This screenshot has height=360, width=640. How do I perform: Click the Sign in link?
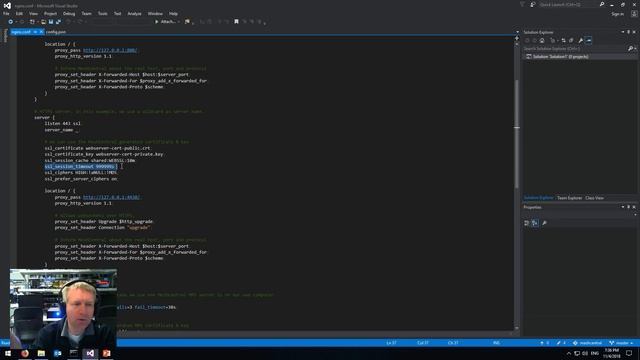[618, 14]
